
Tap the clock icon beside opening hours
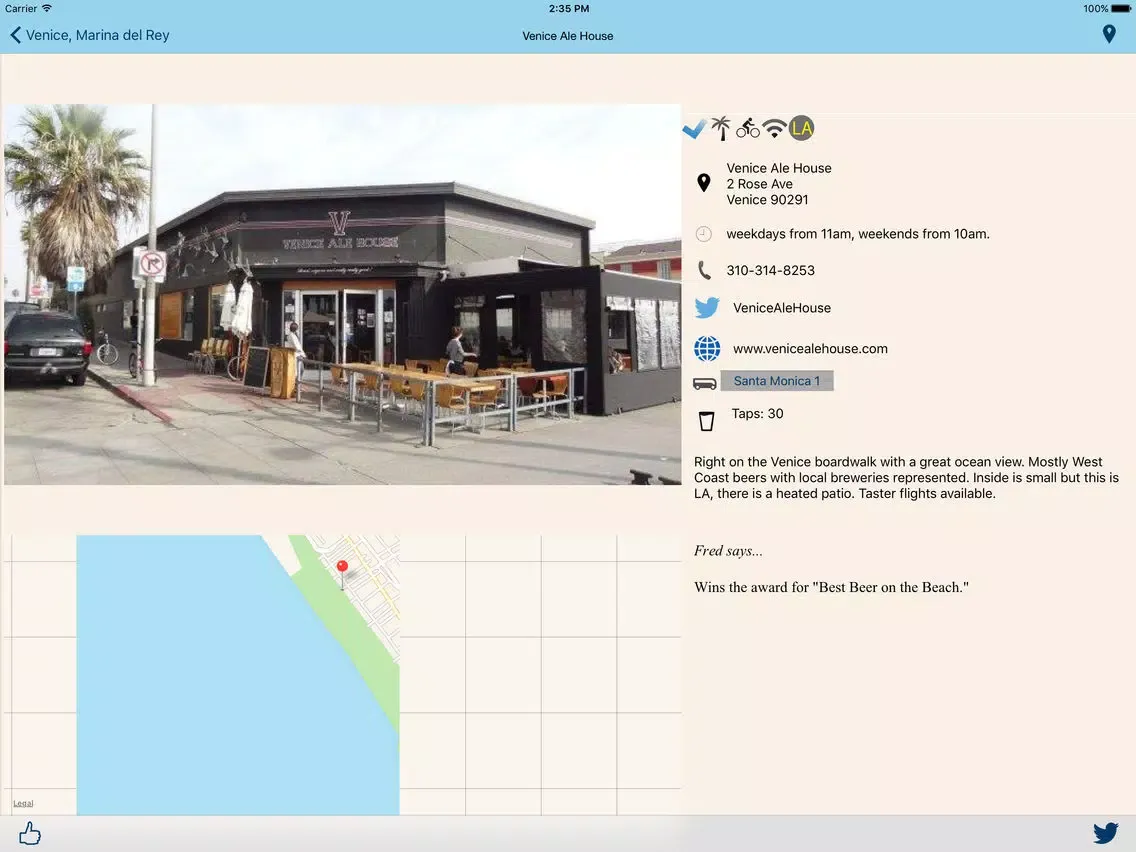[703, 234]
